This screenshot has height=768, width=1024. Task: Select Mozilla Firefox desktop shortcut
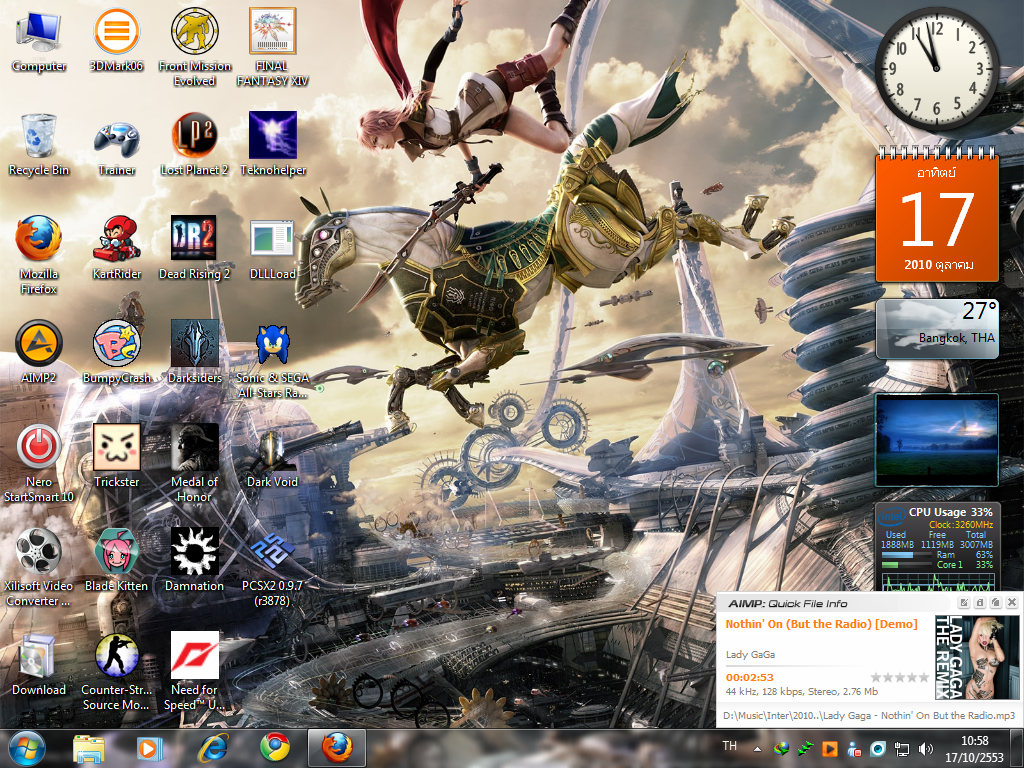tap(39, 255)
